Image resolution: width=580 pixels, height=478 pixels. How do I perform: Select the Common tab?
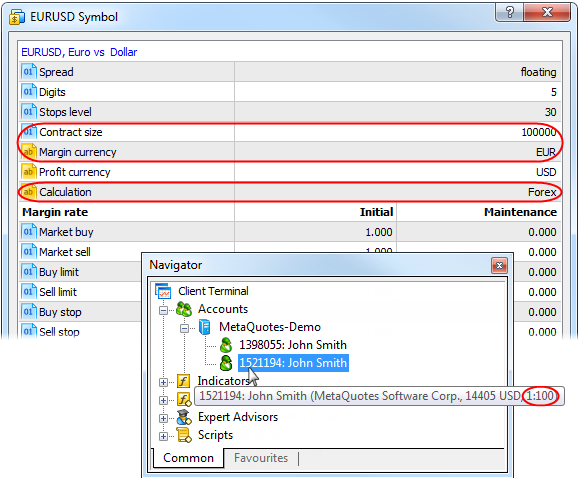pos(188,458)
